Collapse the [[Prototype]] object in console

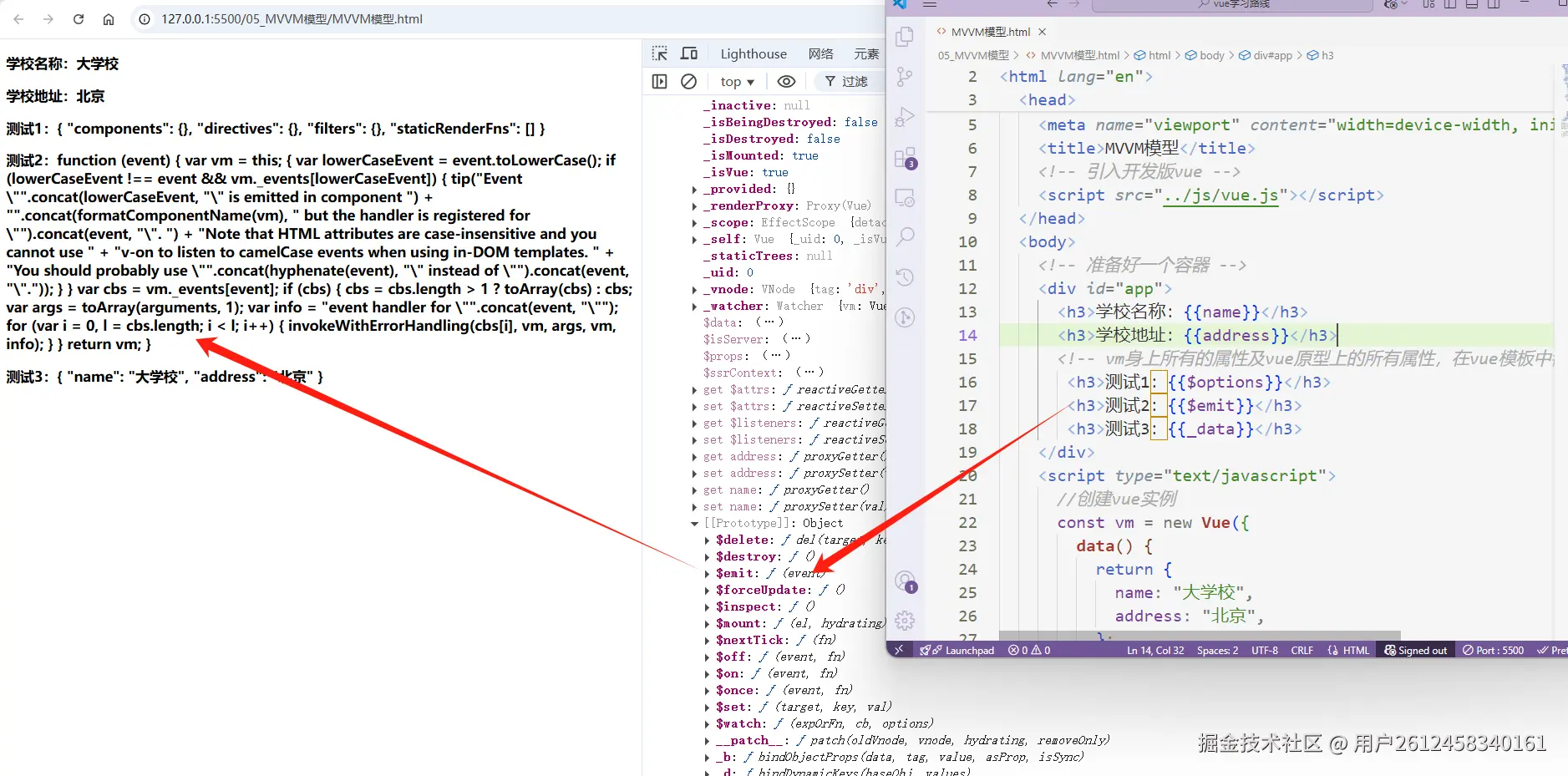click(x=695, y=524)
